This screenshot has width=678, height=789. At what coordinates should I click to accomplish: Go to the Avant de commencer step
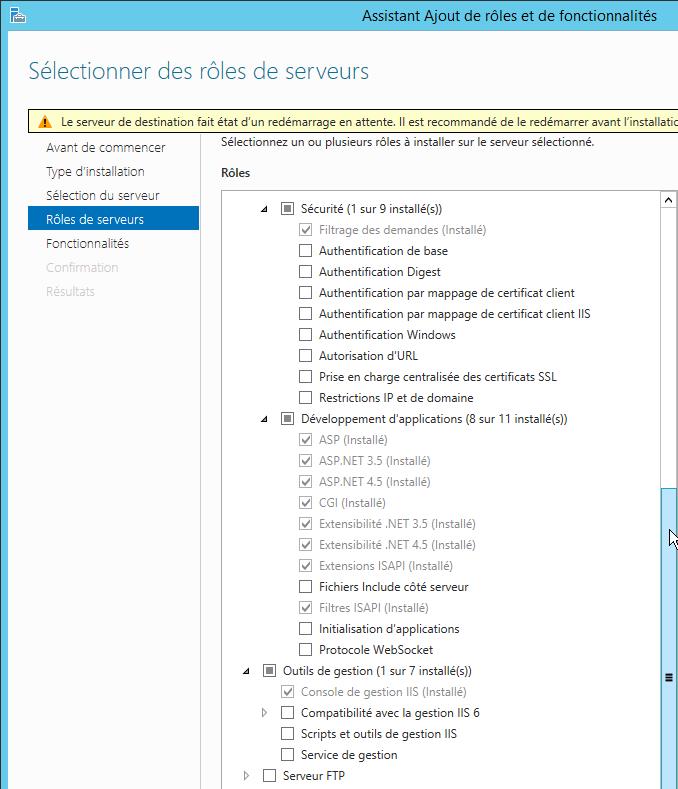[106, 147]
